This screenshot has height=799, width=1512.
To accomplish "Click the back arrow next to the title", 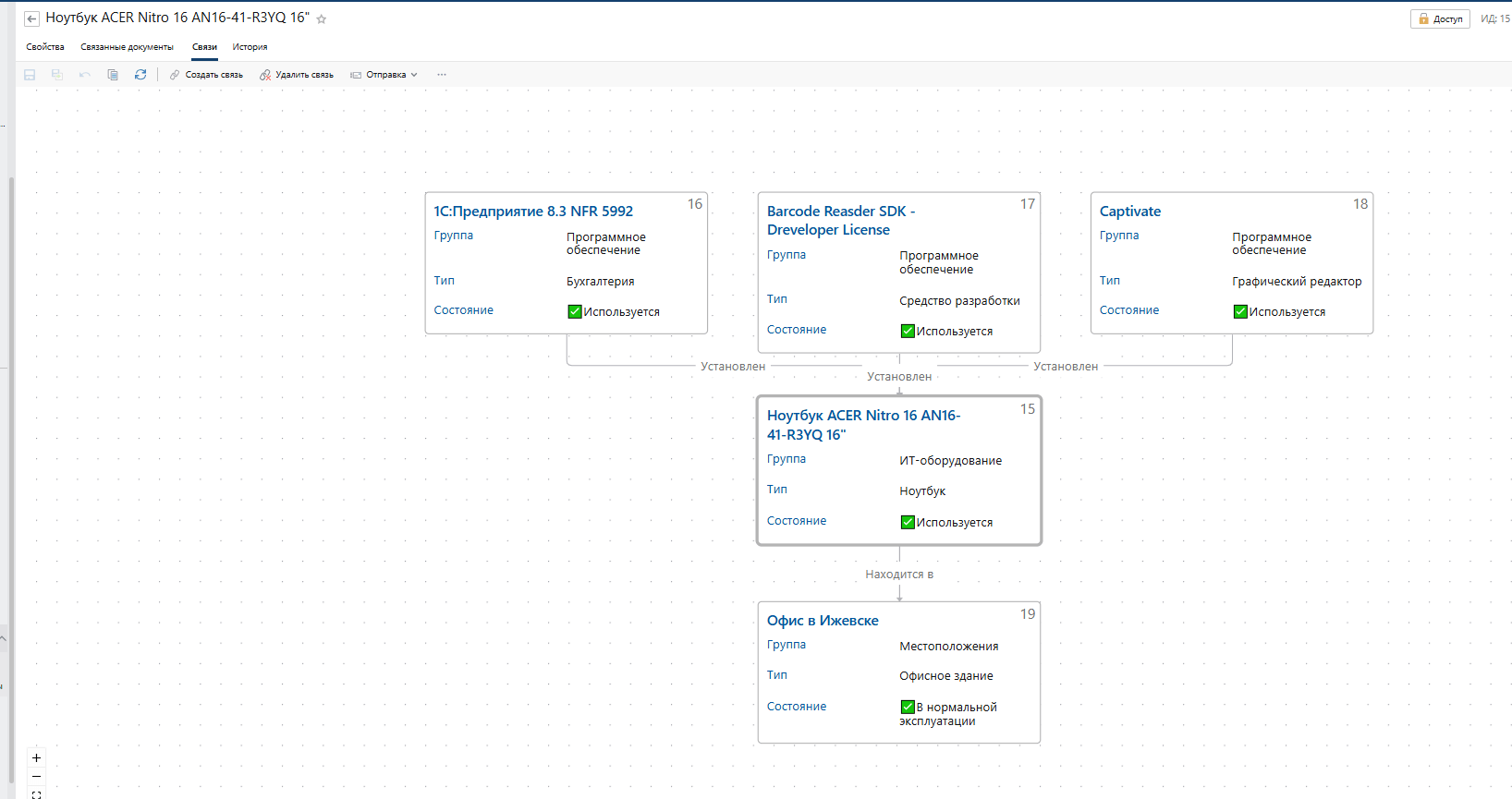I will click(31, 18).
